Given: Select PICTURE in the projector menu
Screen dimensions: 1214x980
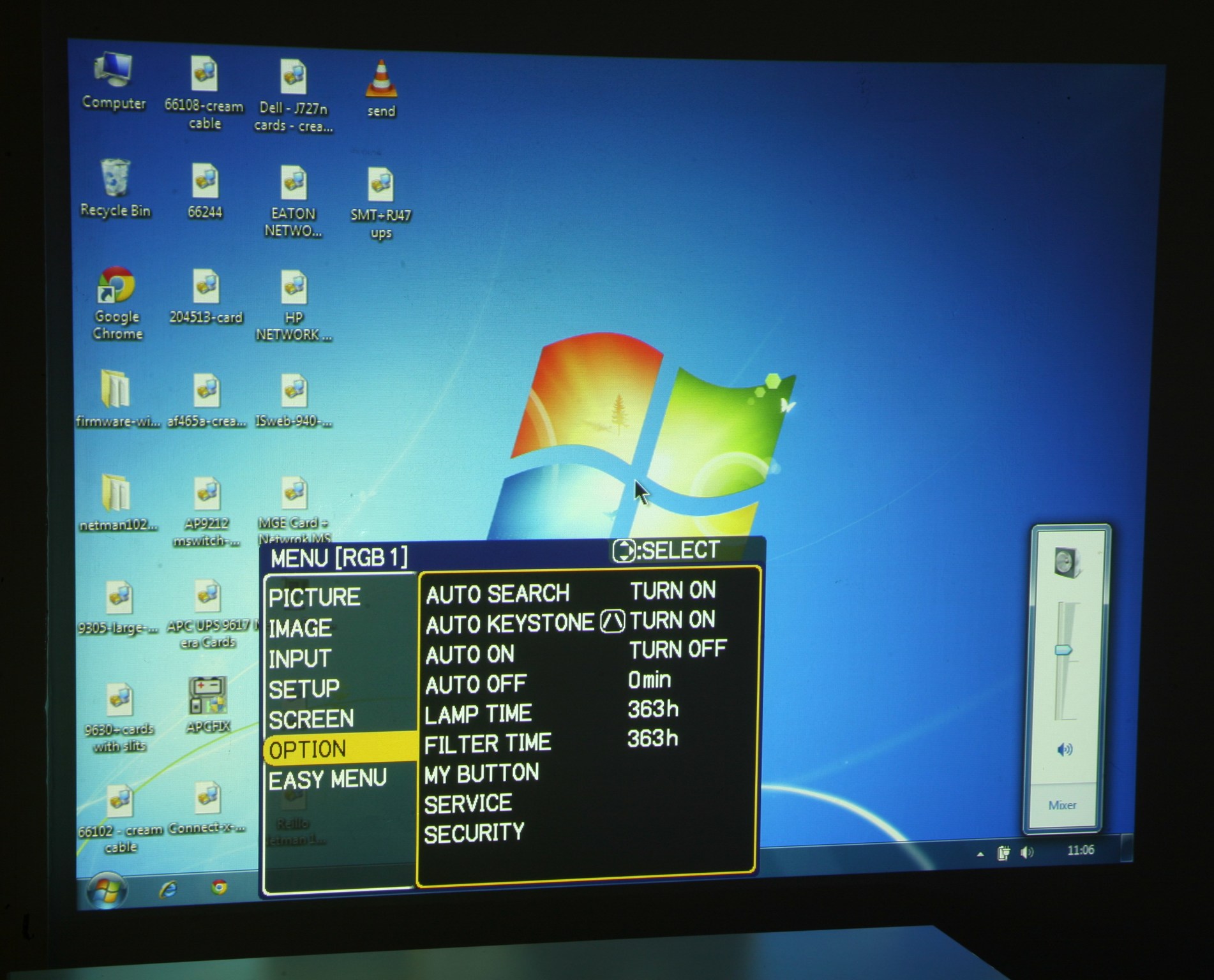Looking at the screenshot, I should coord(314,597).
